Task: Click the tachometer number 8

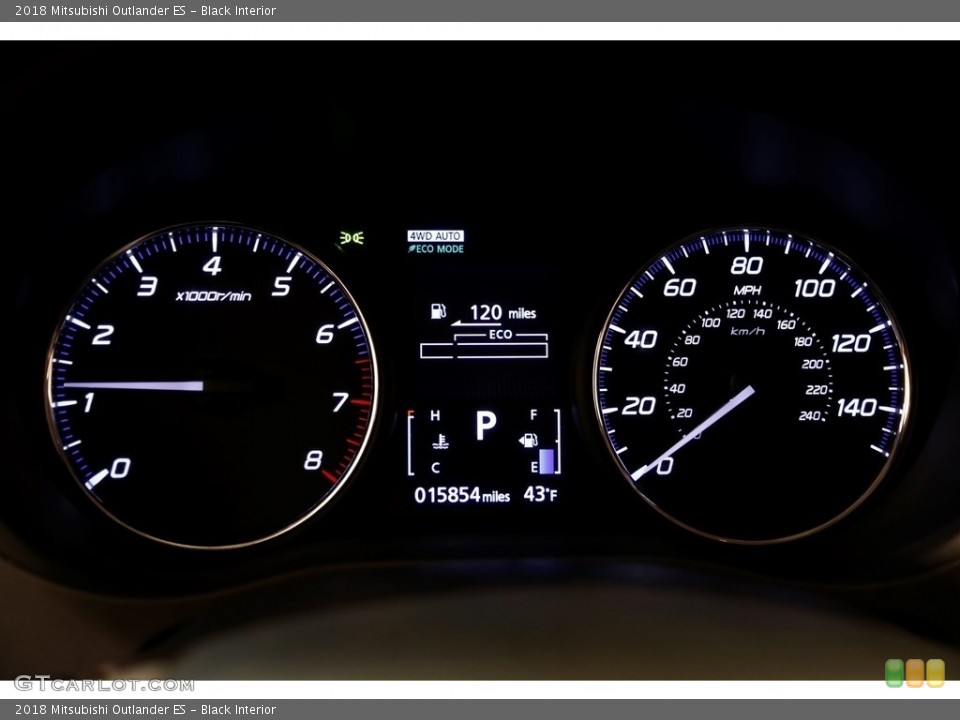Action: (313, 459)
